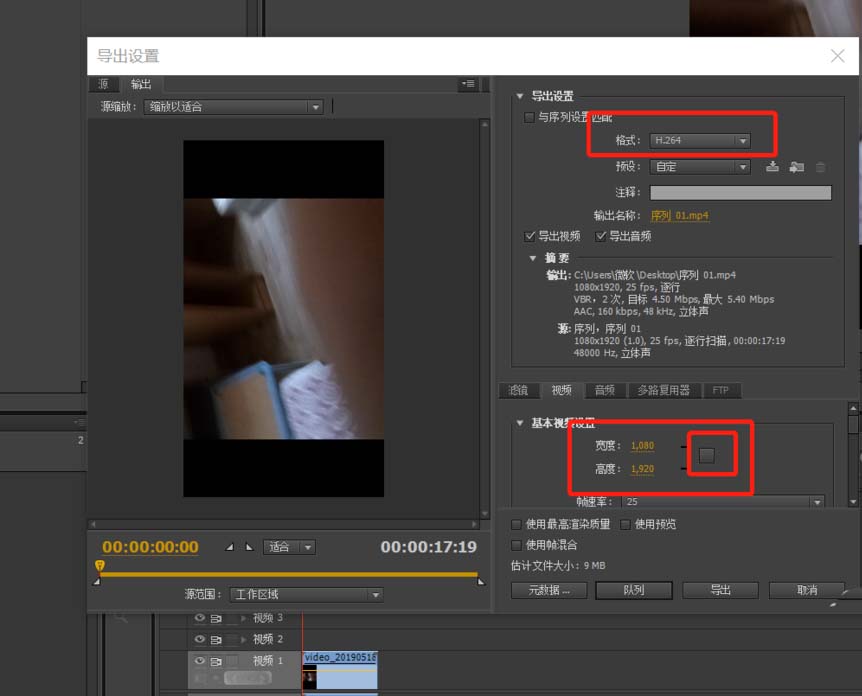Click the Delete Preset trash icon
Image resolution: width=862 pixels, height=696 pixels.
820,167
